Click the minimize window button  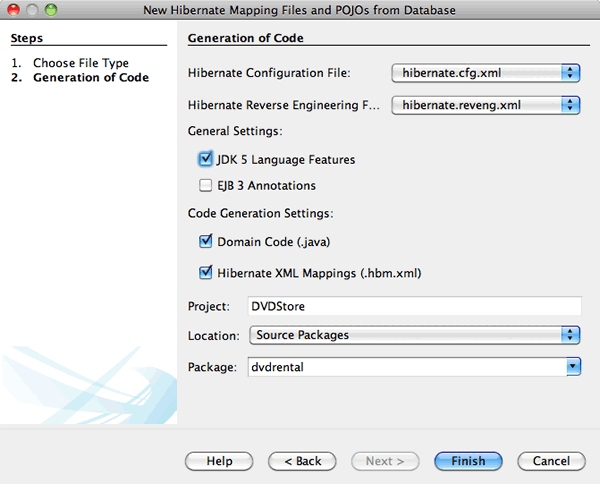pos(32,10)
